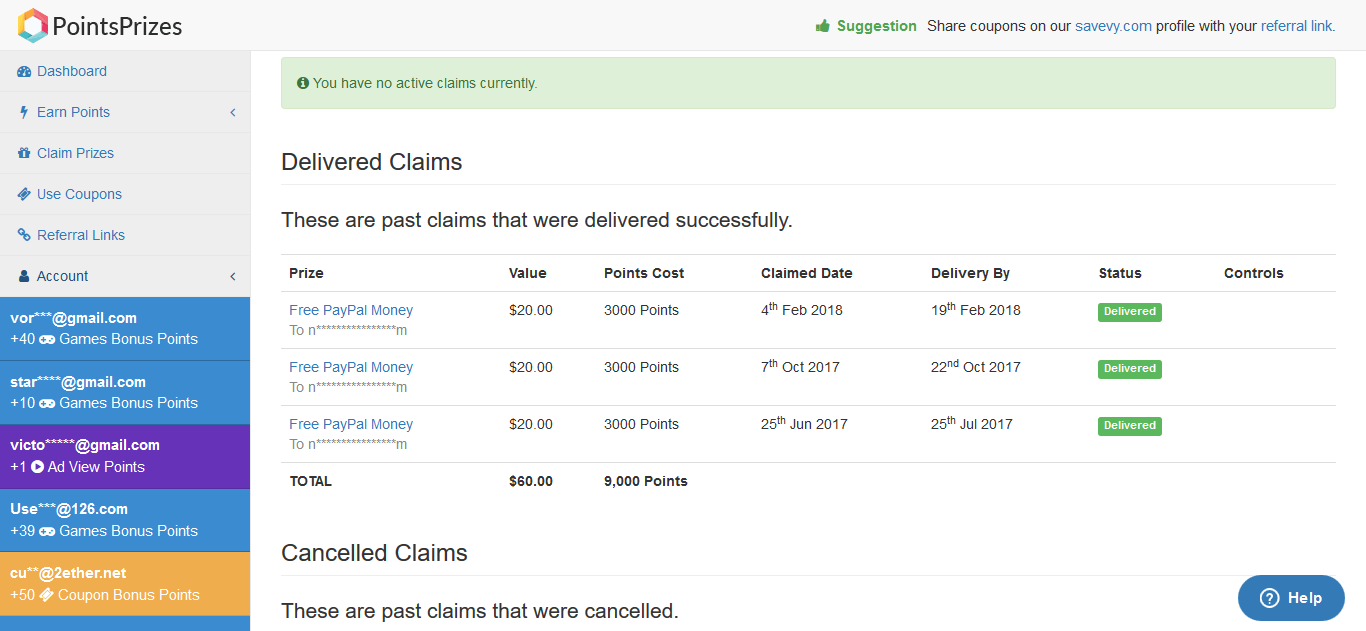
Task: Open the Claim Prizes menu item
Action: [125, 153]
